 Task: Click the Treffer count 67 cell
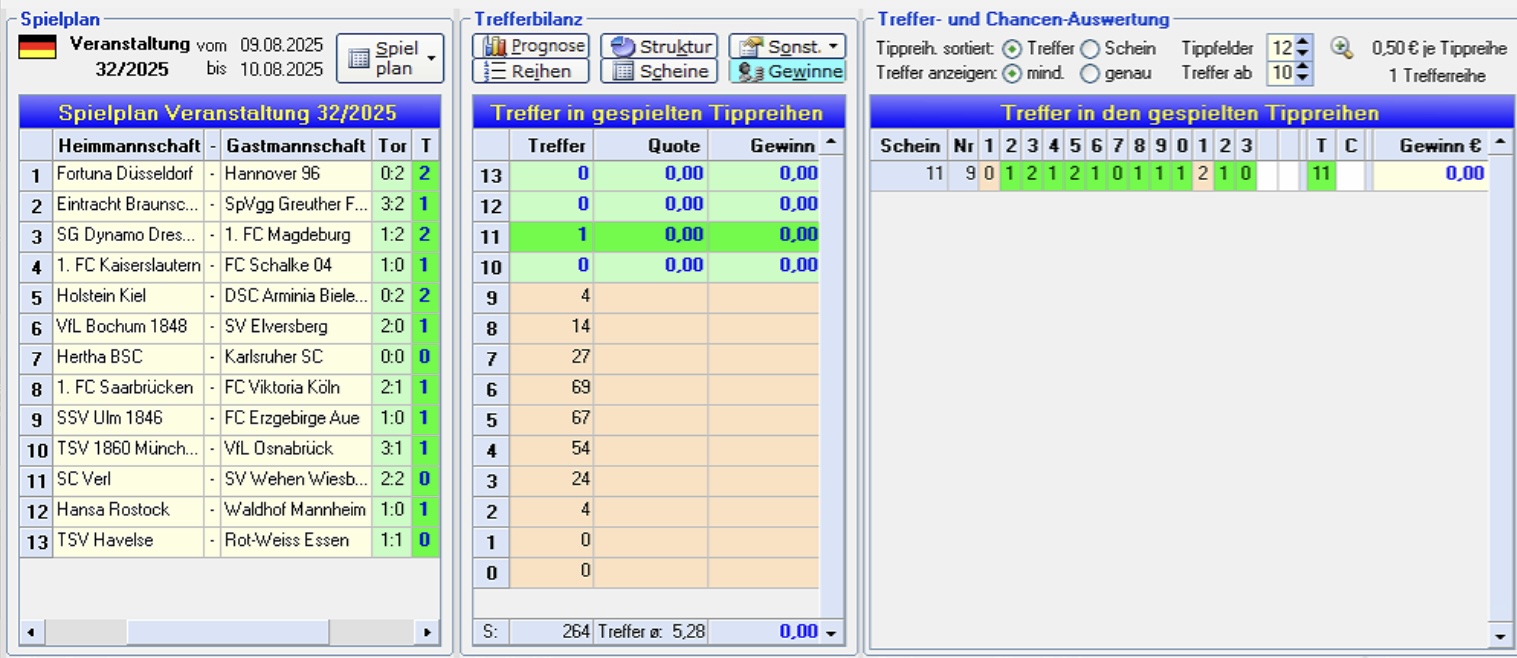point(552,418)
